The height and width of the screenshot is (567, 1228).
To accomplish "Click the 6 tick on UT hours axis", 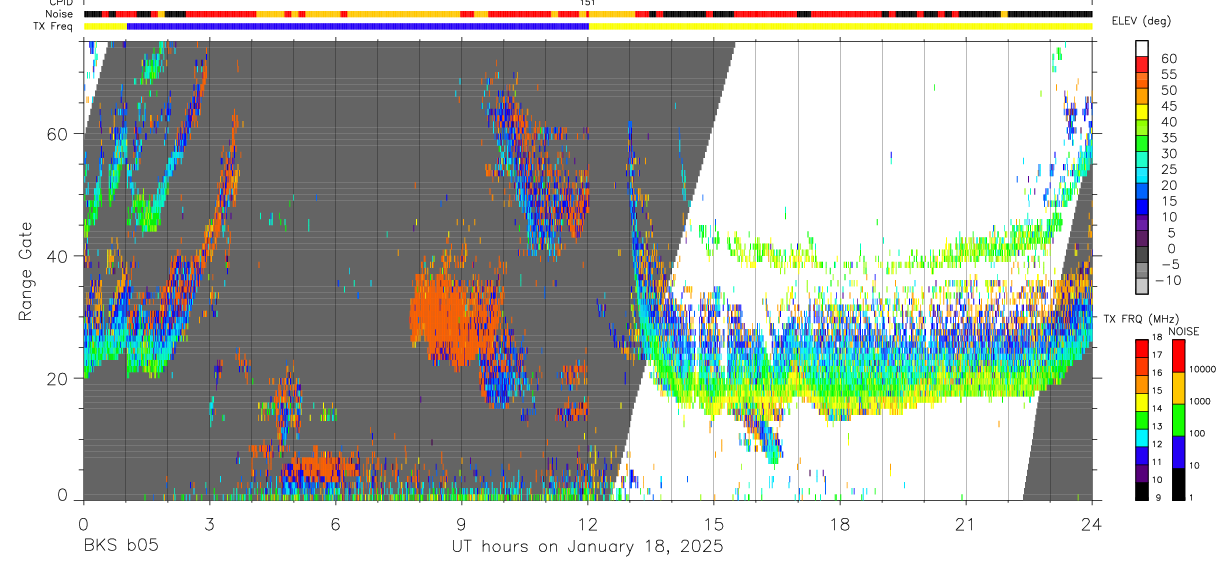I will point(335,523).
